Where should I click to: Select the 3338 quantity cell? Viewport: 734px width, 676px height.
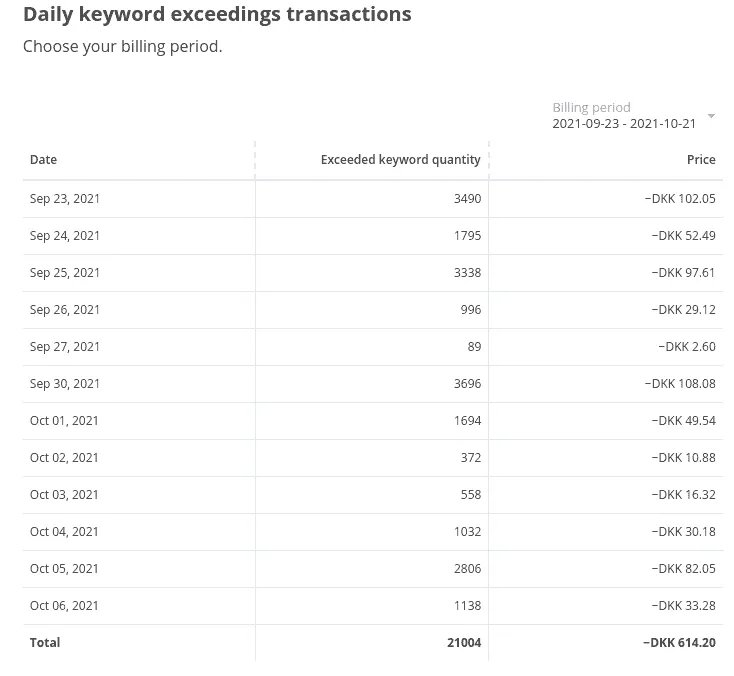[467, 273]
